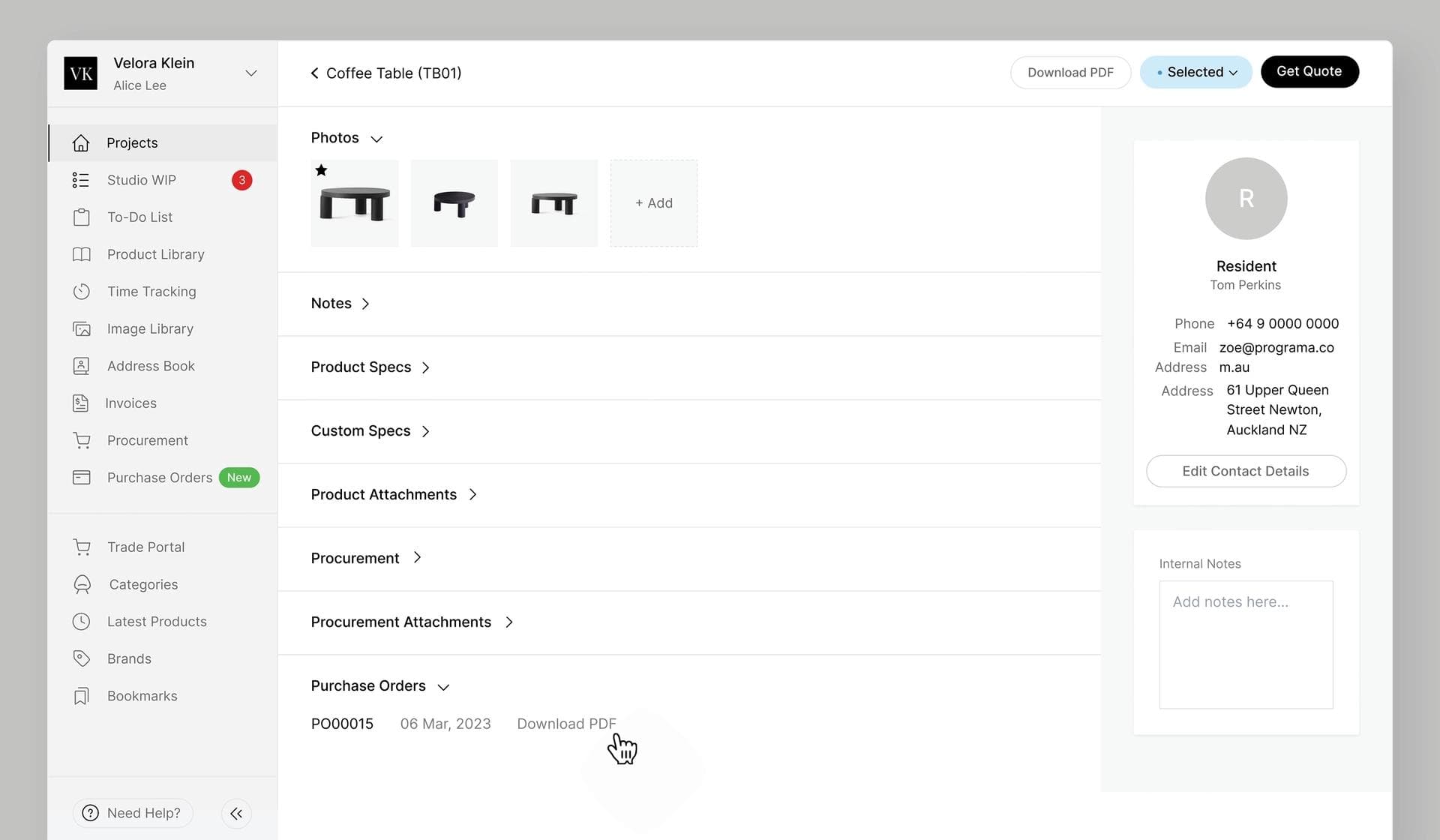Screen dimensions: 1440x840
Task: Click the Image Library pictures icon
Action: point(81,328)
